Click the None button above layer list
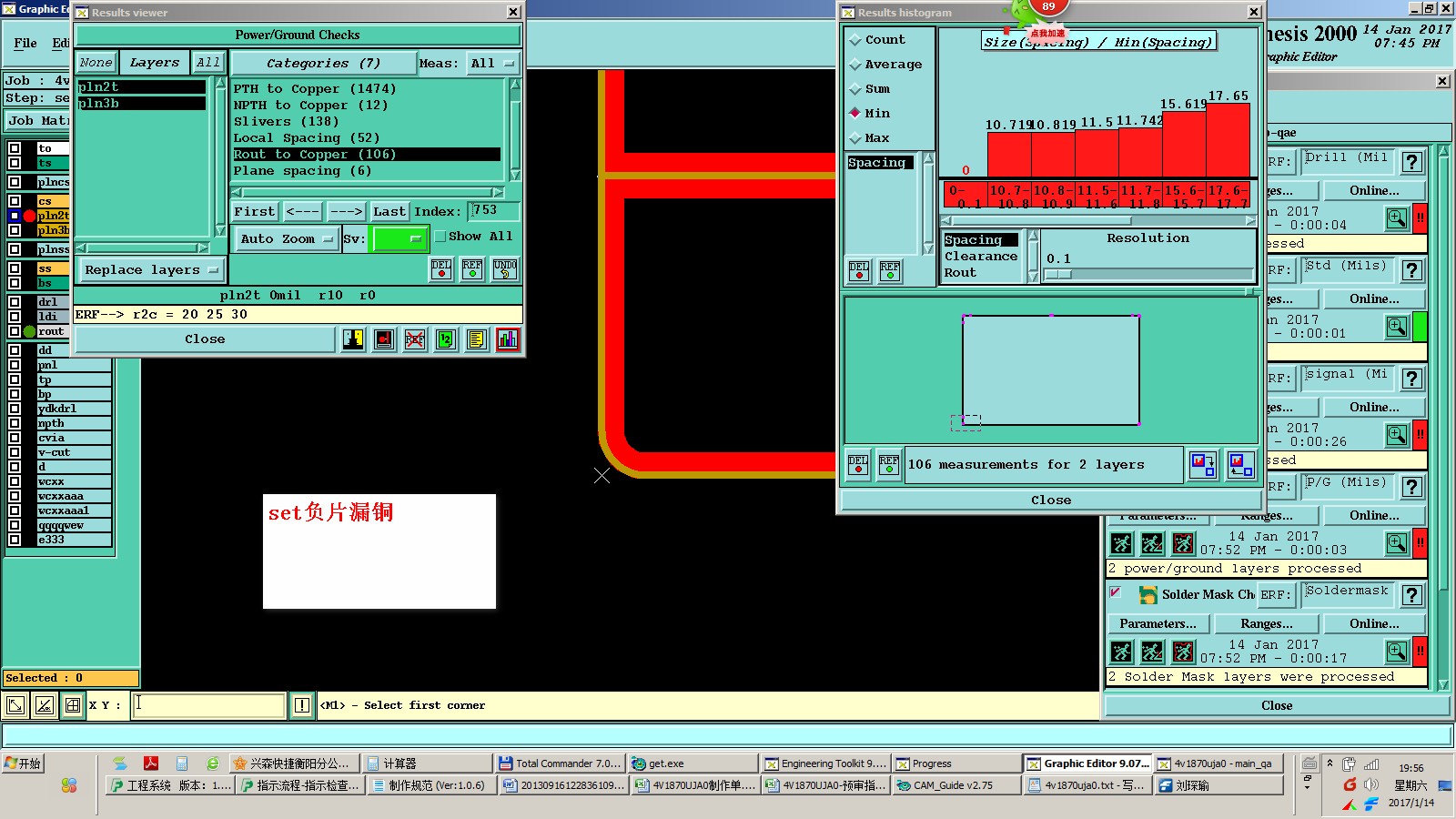Screen dimensions: 1456x819 (96, 63)
